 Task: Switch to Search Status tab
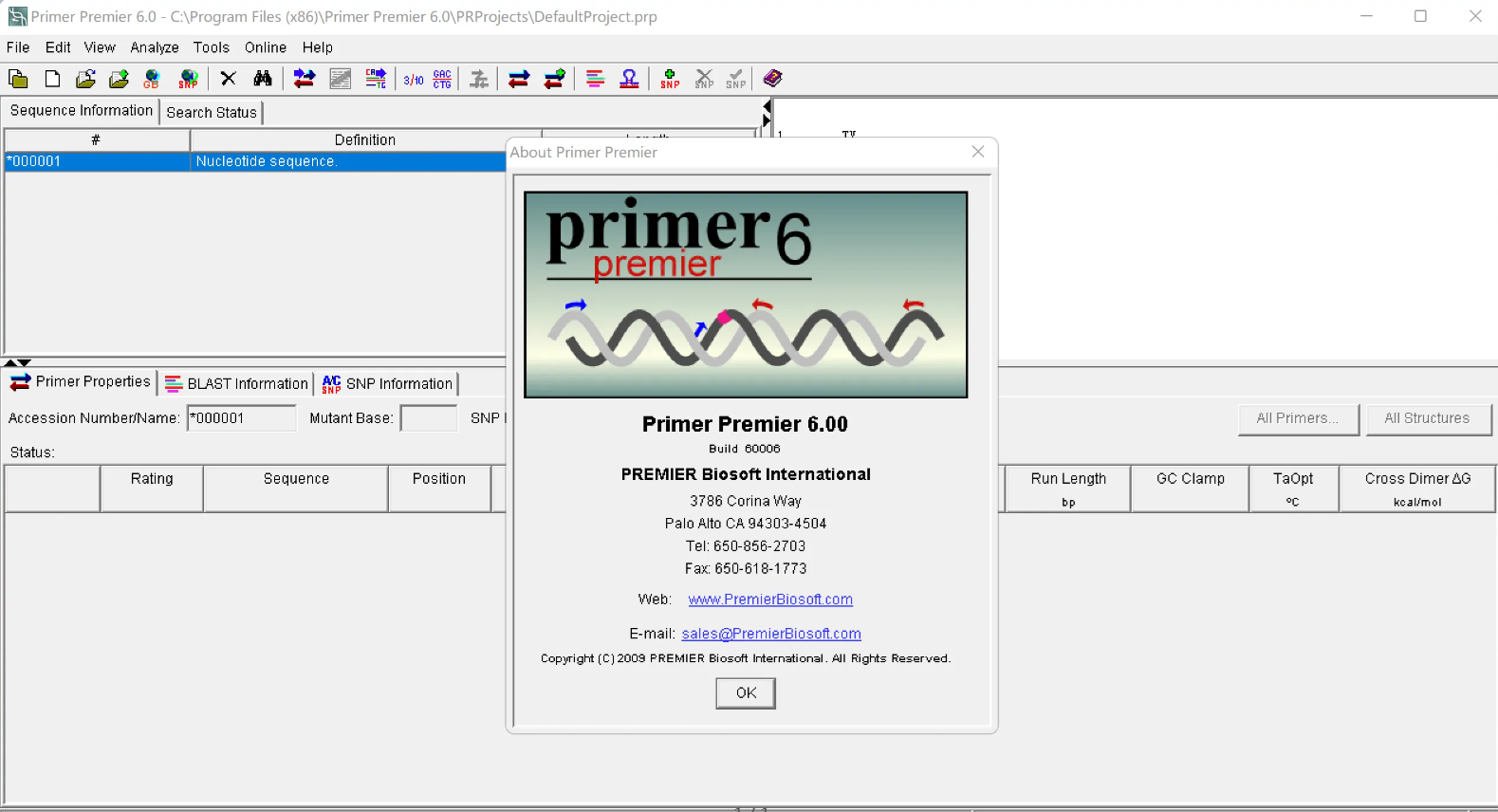point(212,113)
